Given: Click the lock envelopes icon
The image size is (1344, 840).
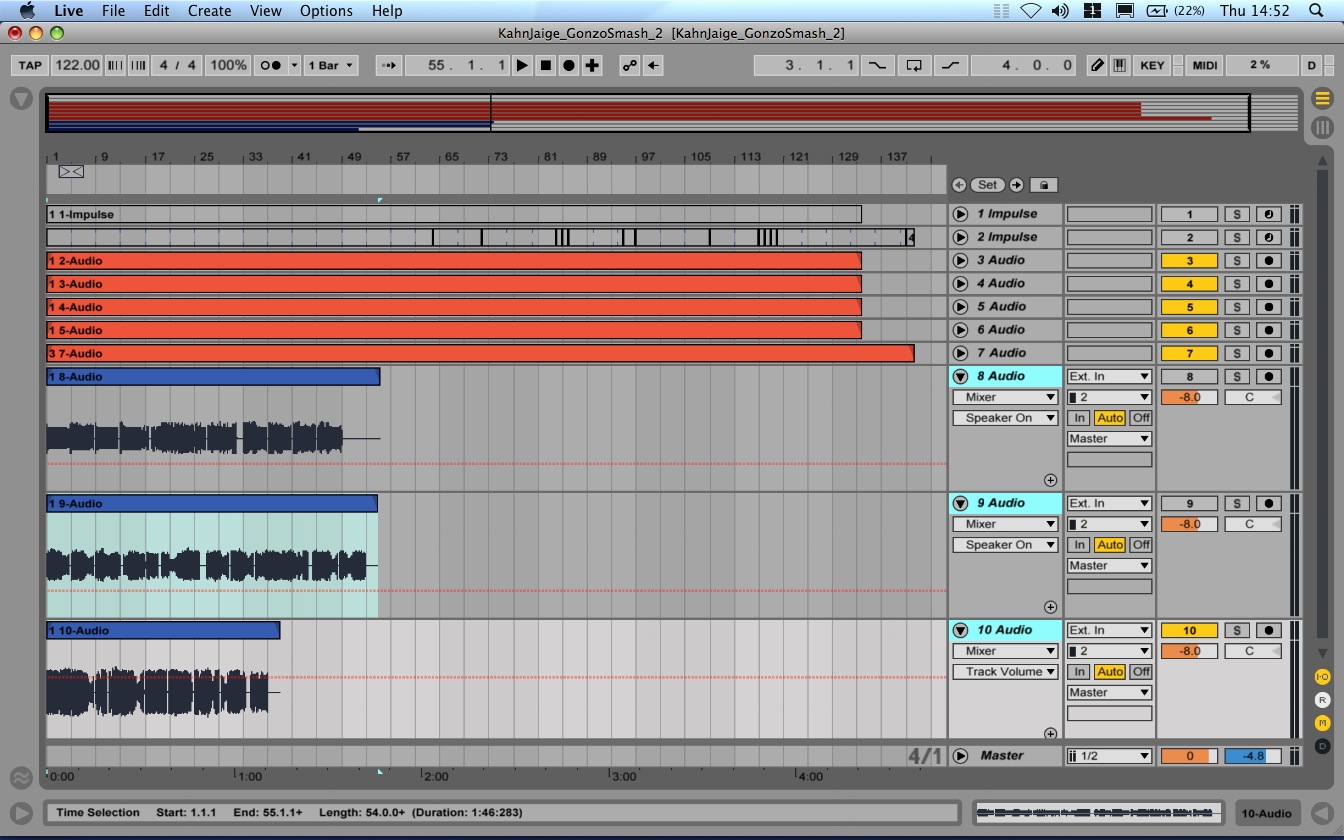Looking at the screenshot, I should pos(1043,185).
